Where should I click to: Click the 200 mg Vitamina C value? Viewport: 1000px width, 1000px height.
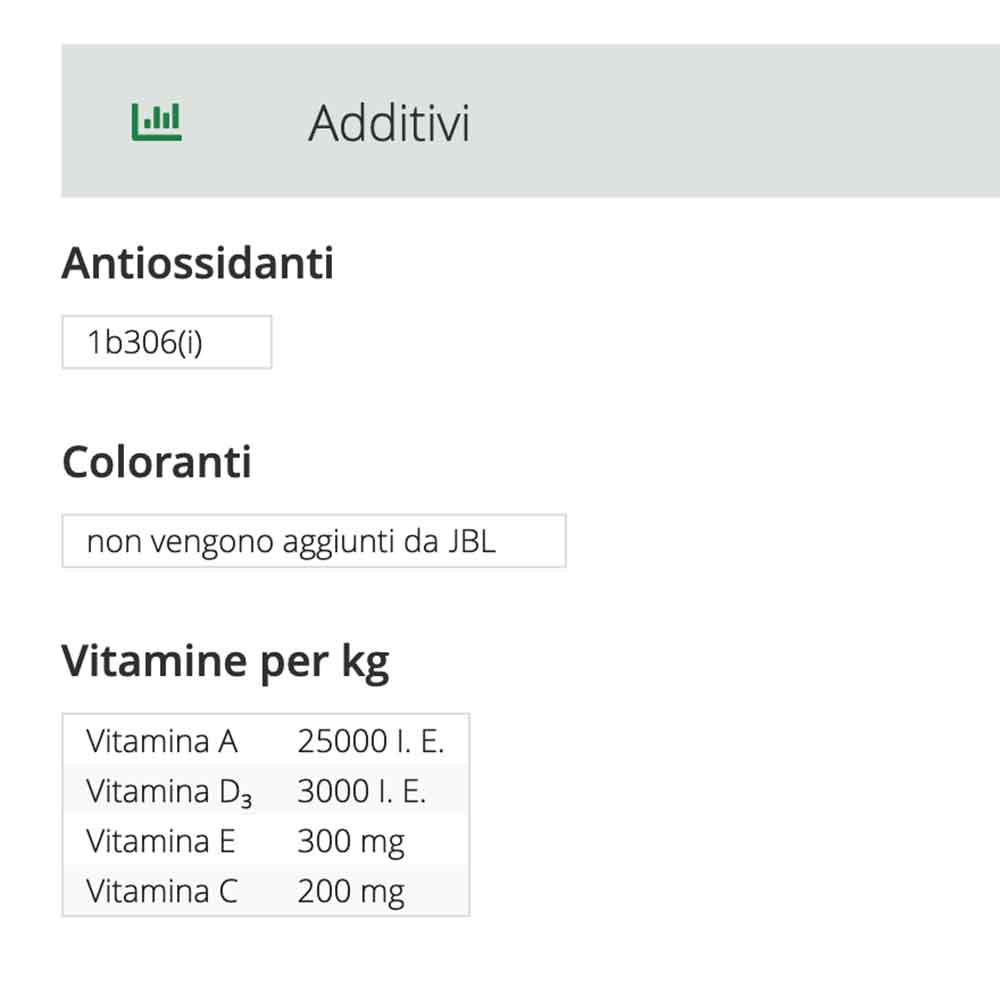pos(350,890)
